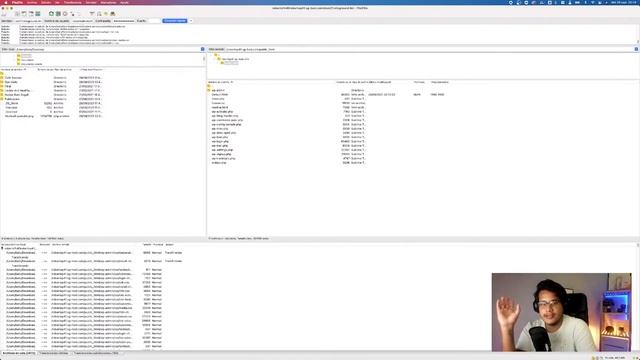Viewport: 640px width, 360px height.
Task: Open the local site path dropdown
Action: pos(202,49)
